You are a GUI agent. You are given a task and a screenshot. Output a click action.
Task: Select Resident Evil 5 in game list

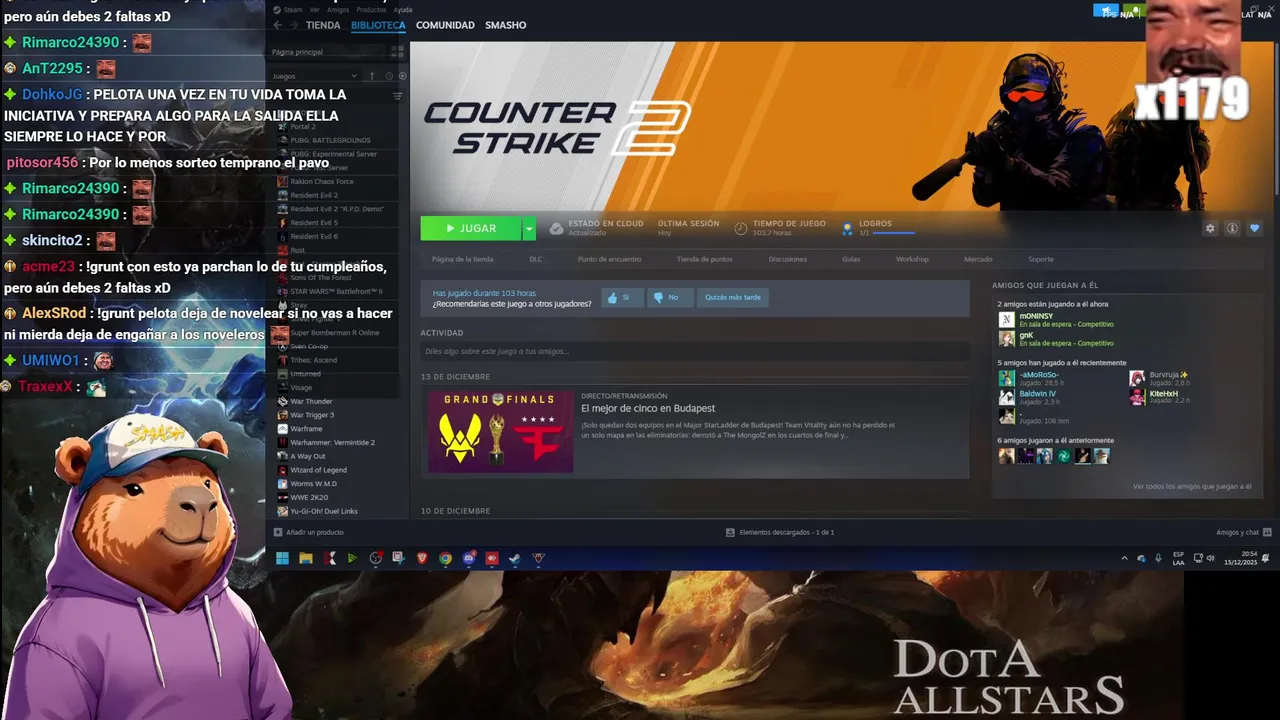(x=313, y=223)
